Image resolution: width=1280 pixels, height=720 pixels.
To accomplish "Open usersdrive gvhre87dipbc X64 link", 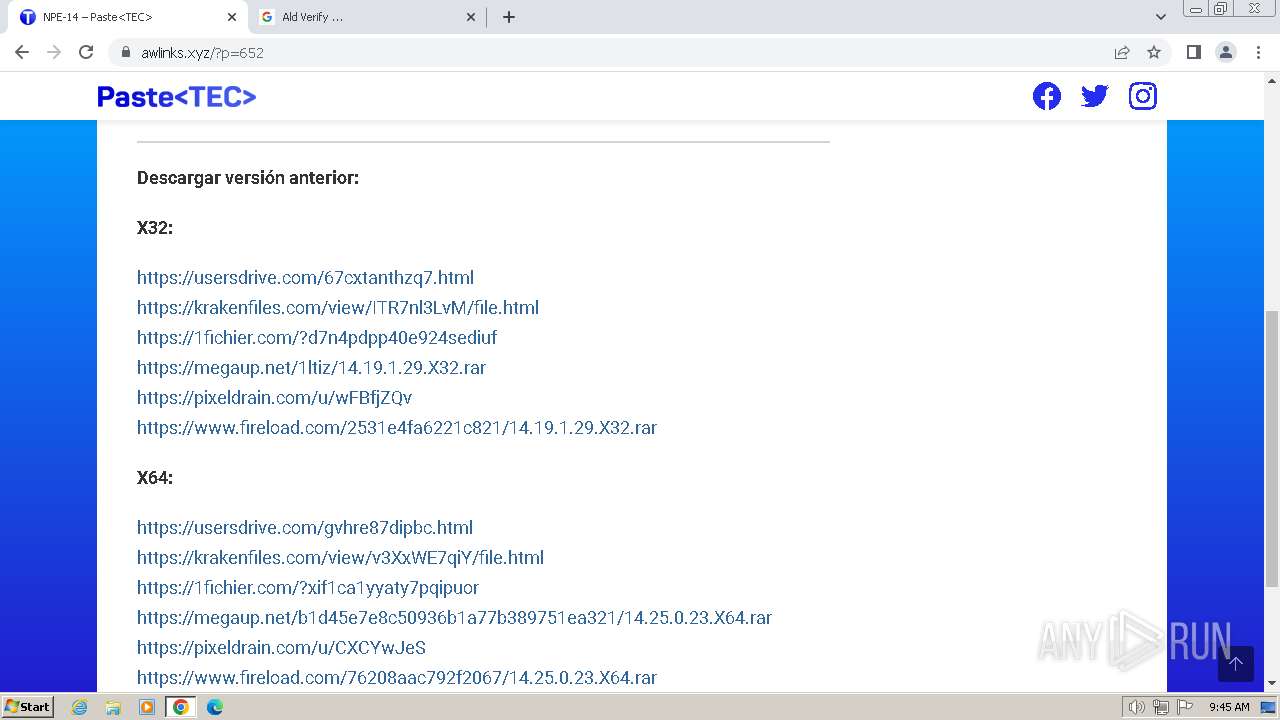I will coord(305,527).
